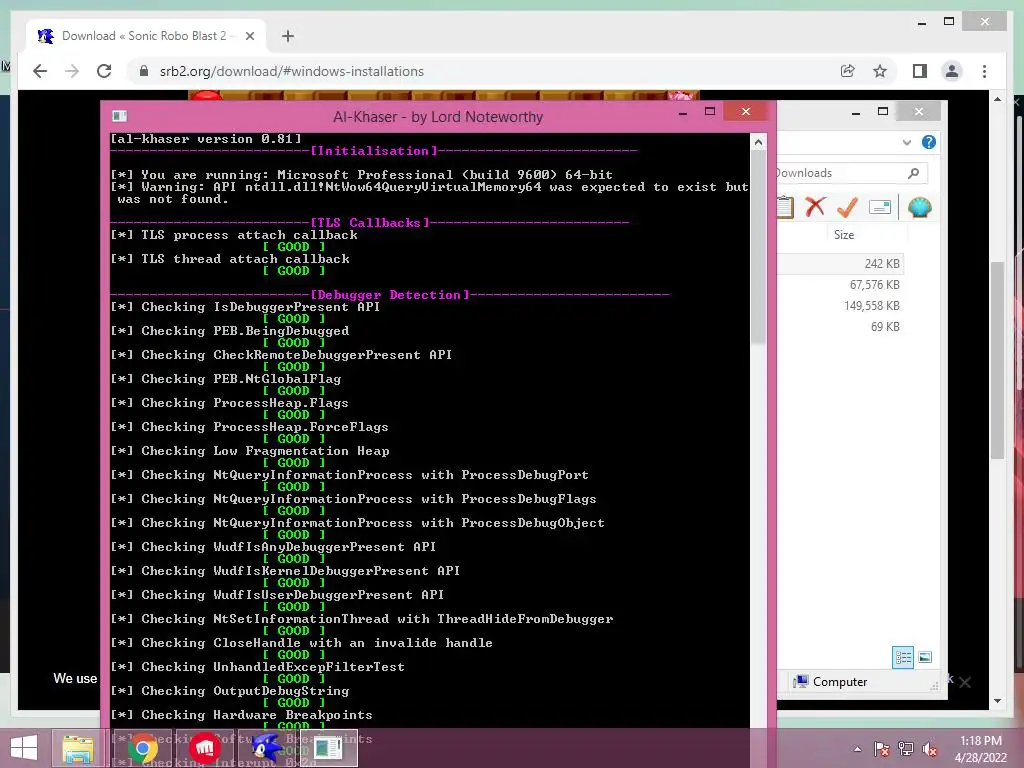Open taskbar clock 1:18 PM
Screen dimensions: 1024x768
[x=980, y=749]
